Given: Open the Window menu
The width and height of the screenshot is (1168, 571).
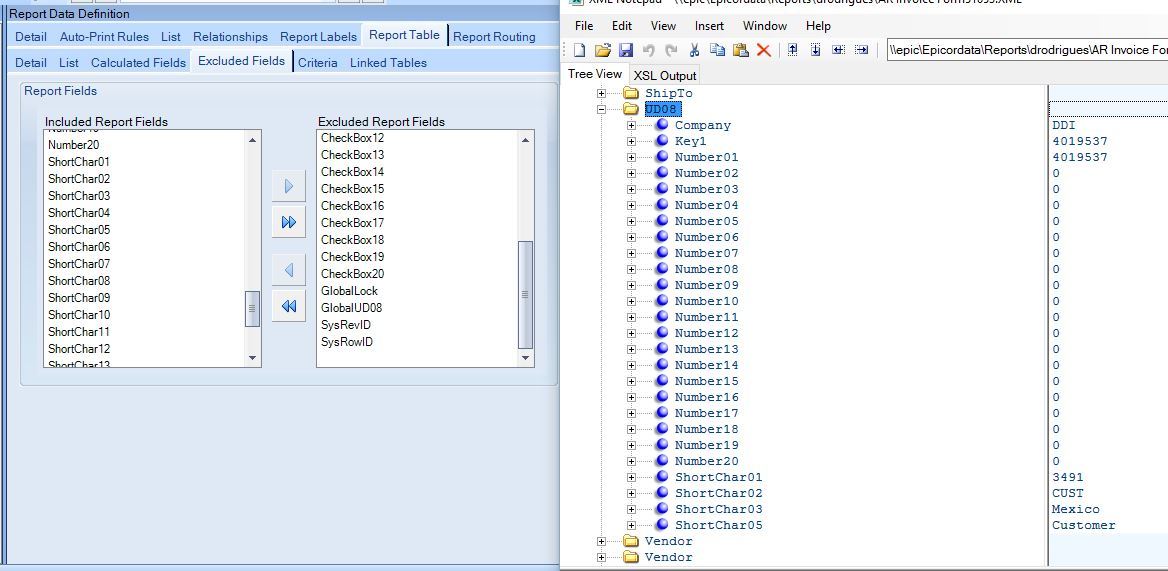Looking at the screenshot, I should (765, 25).
